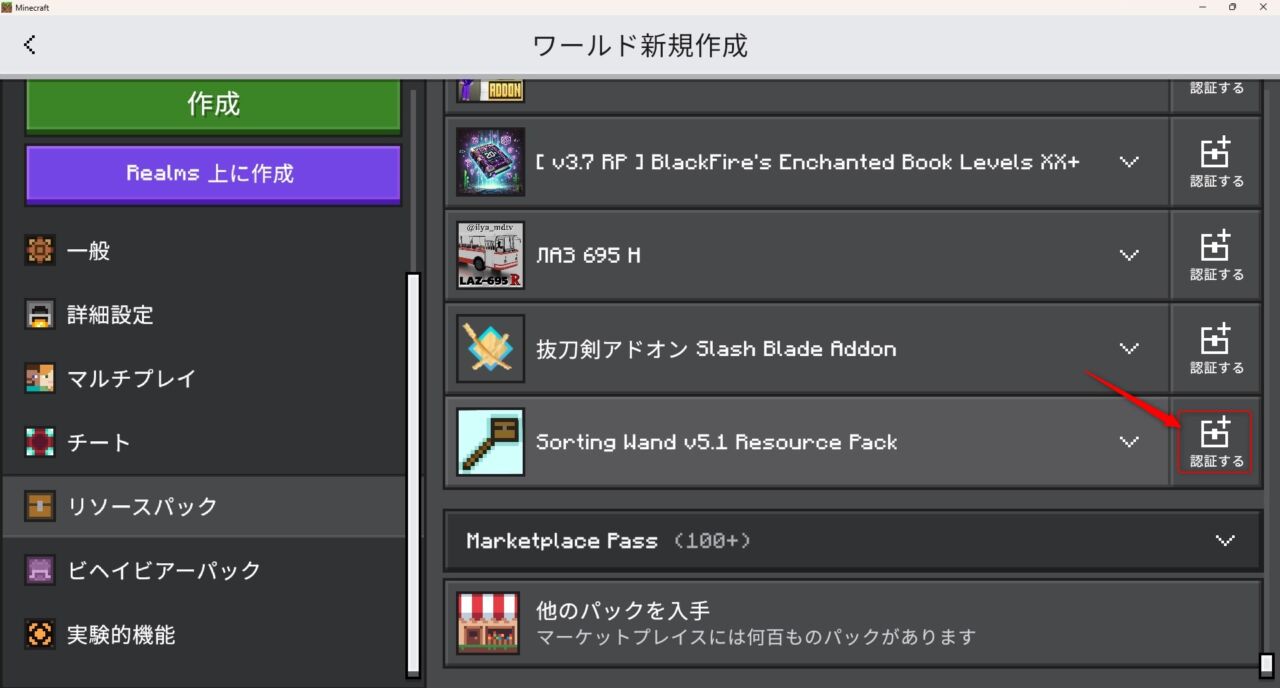This screenshot has height=688, width=1280.
Task: Open 他のパックを入手 marketplace link
Action: 853,623
